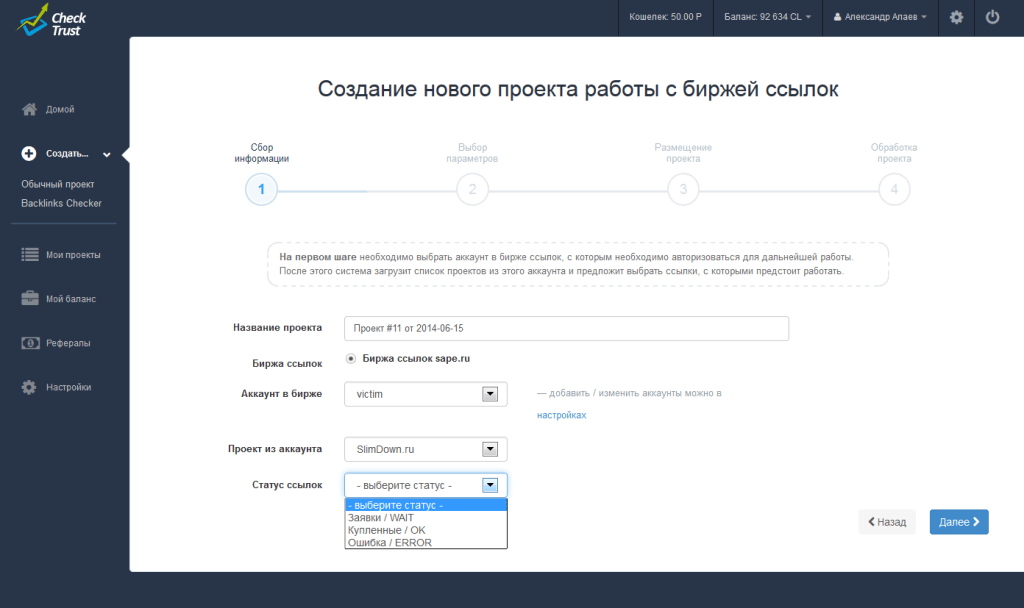Click the plus icon next to Создать
This screenshot has width=1024, height=608.
(x=27, y=153)
